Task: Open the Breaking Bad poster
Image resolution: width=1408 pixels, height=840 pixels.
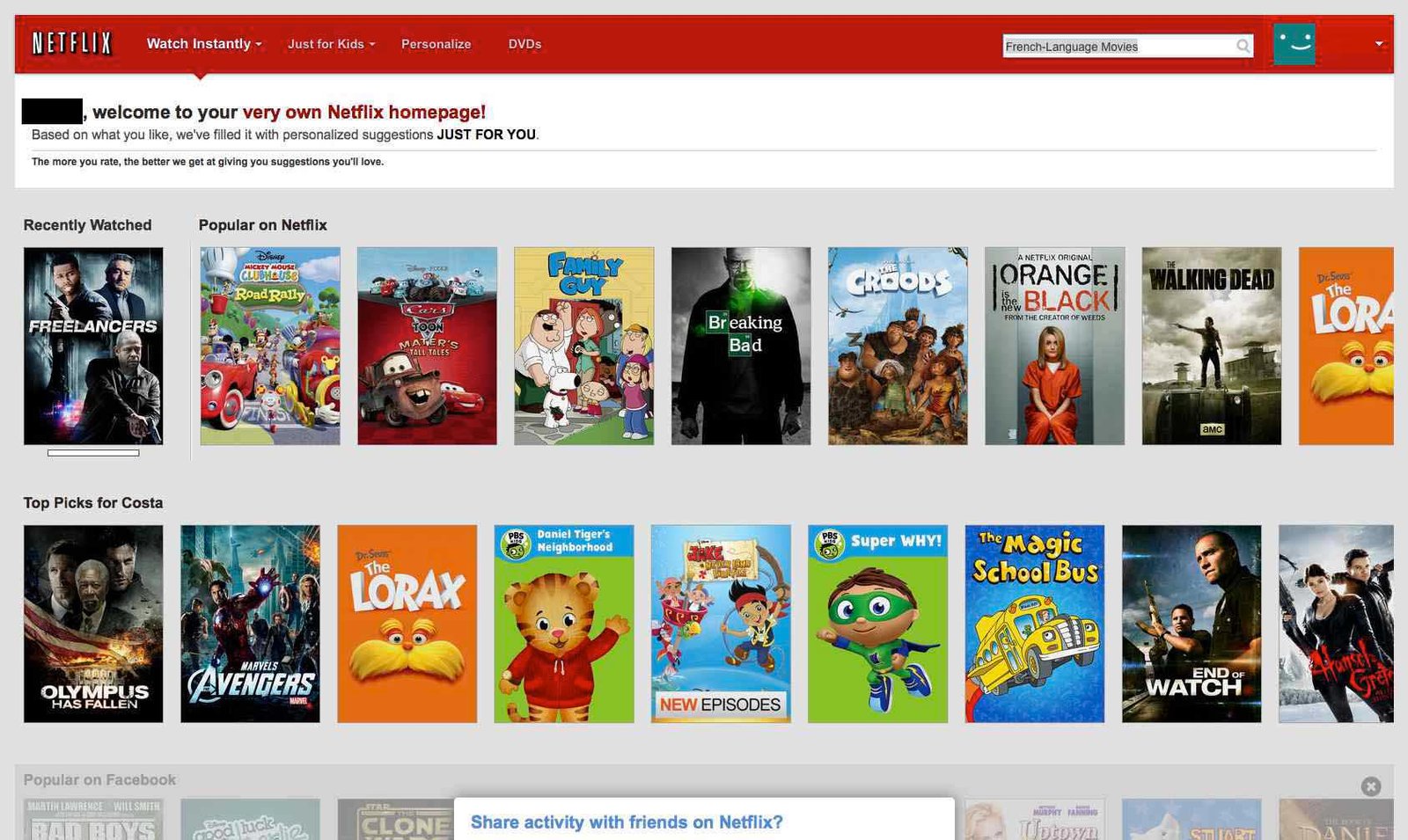Action: 741,346
